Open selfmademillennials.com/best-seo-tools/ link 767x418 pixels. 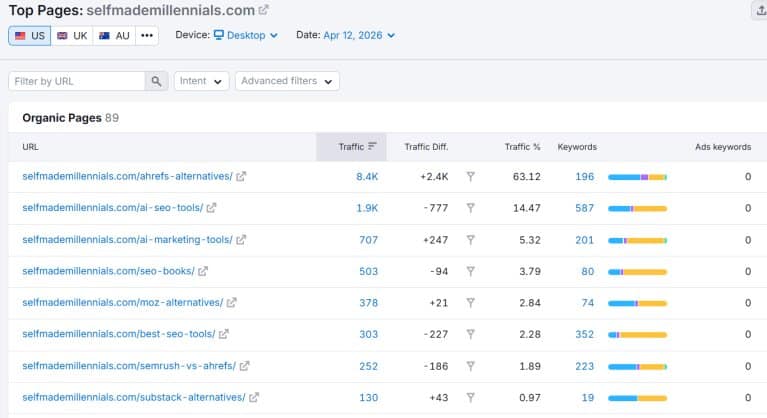(x=118, y=334)
